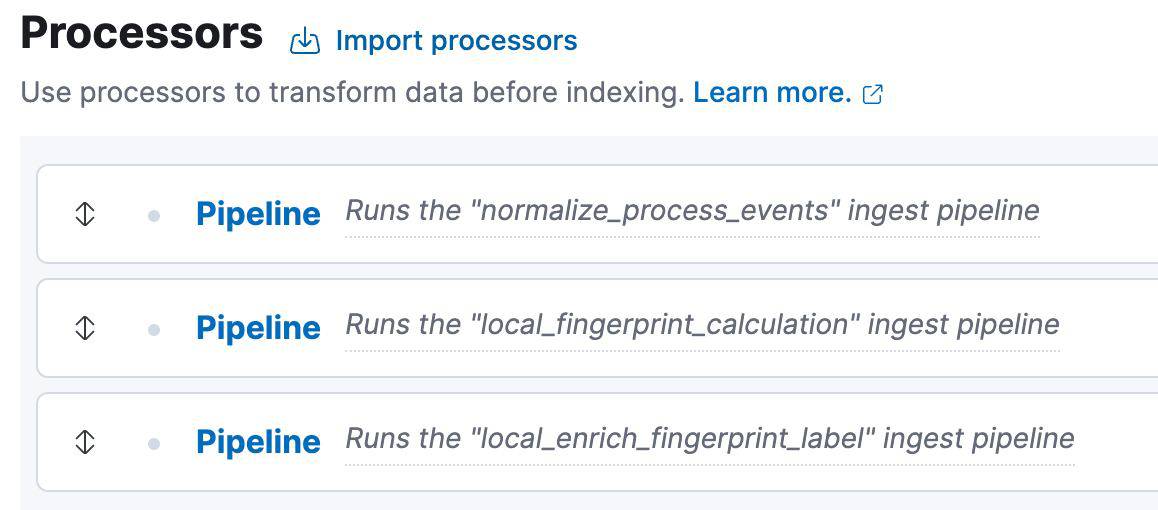
Task: Edit the description mentioning local_fingerprint_calculation
Action: (x=702, y=325)
